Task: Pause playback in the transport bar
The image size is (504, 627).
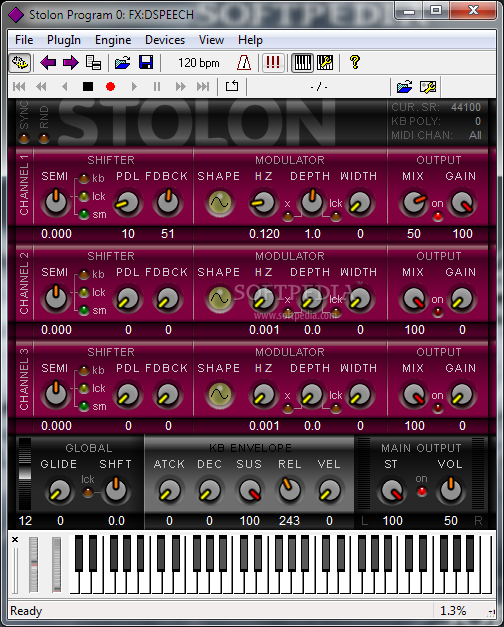Action: 157,87
